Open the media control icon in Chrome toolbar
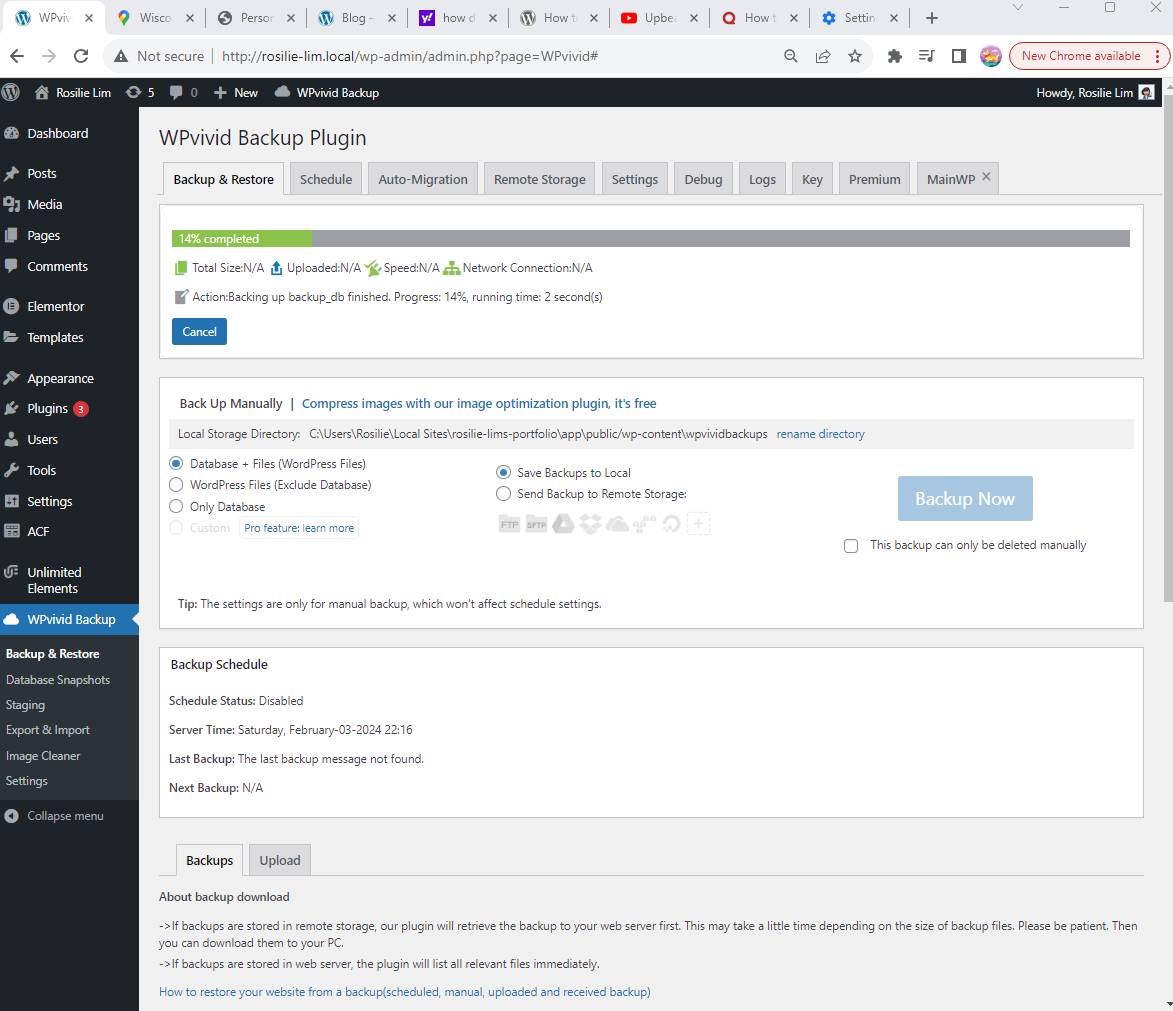The width and height of the screenshot is (1173, 1011). point(926,56)
